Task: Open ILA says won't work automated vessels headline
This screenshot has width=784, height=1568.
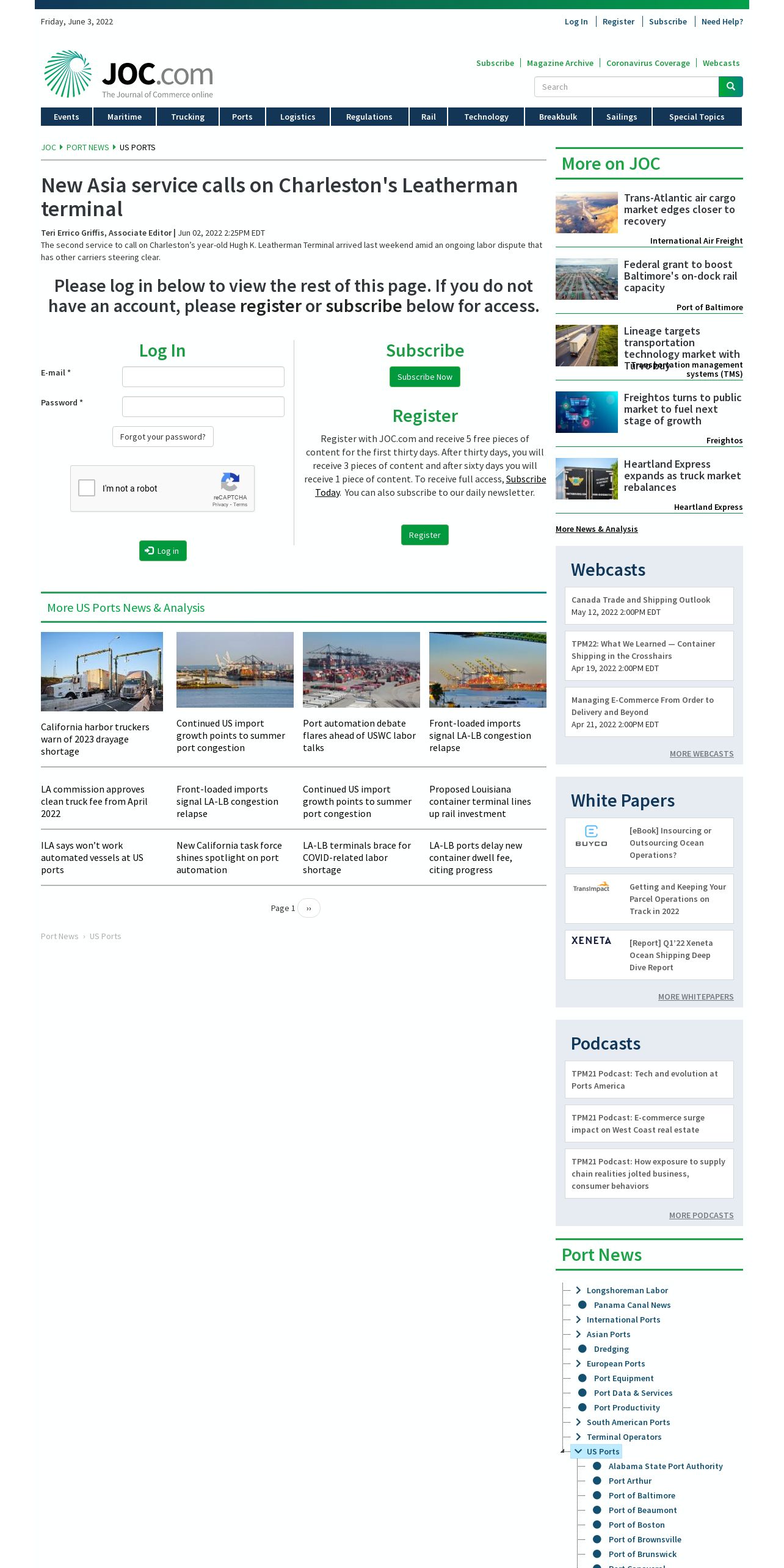Action: 92,857
